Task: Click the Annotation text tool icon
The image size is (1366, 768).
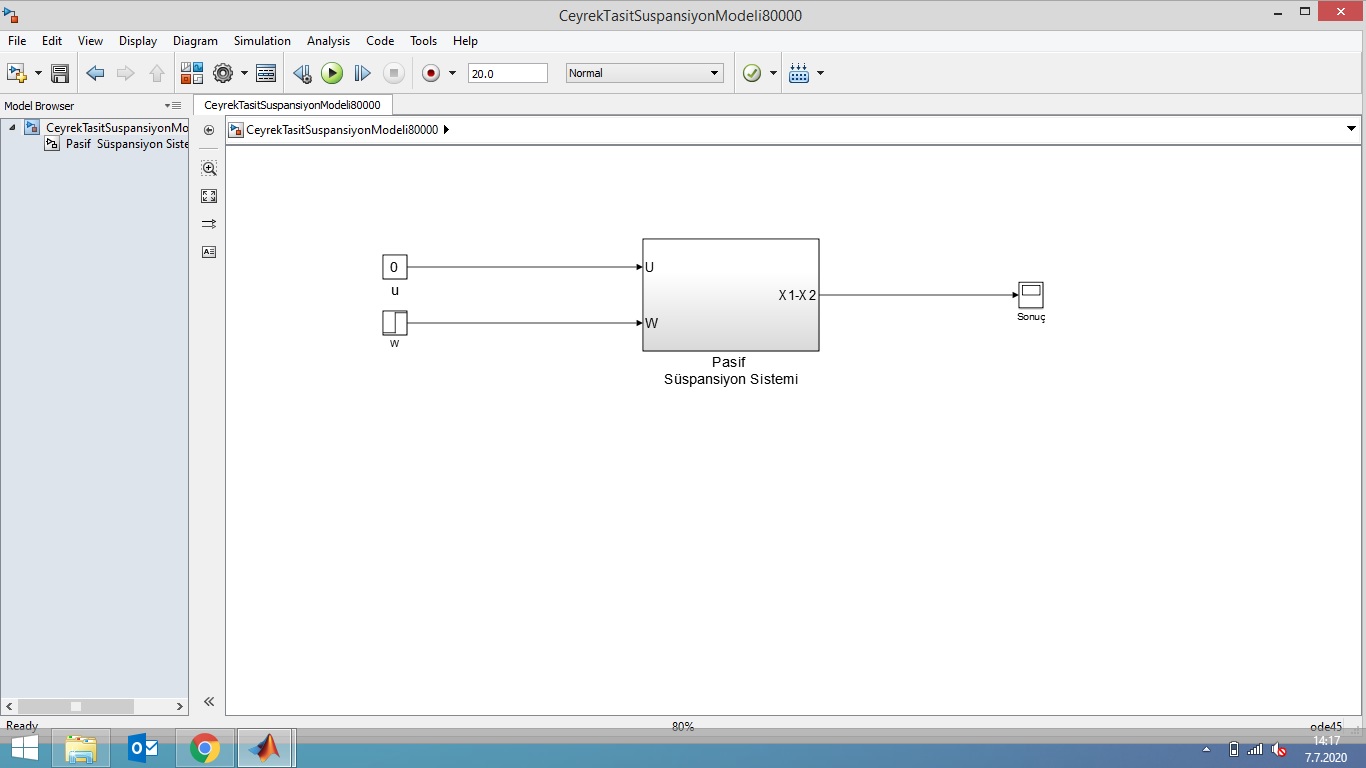Action: pos(209,252)
